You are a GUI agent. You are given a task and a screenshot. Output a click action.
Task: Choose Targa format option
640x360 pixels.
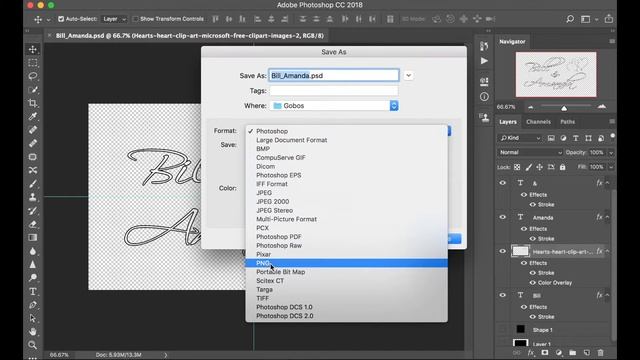click(346, 289)
